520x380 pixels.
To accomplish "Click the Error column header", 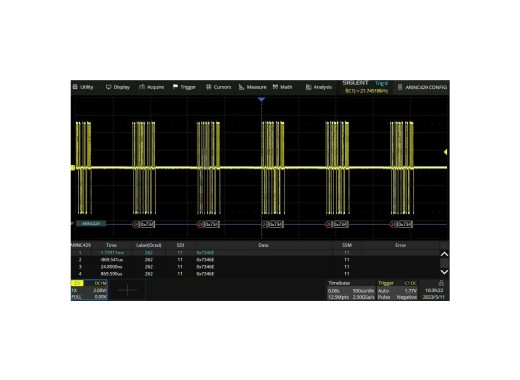I will coord(400,245).
